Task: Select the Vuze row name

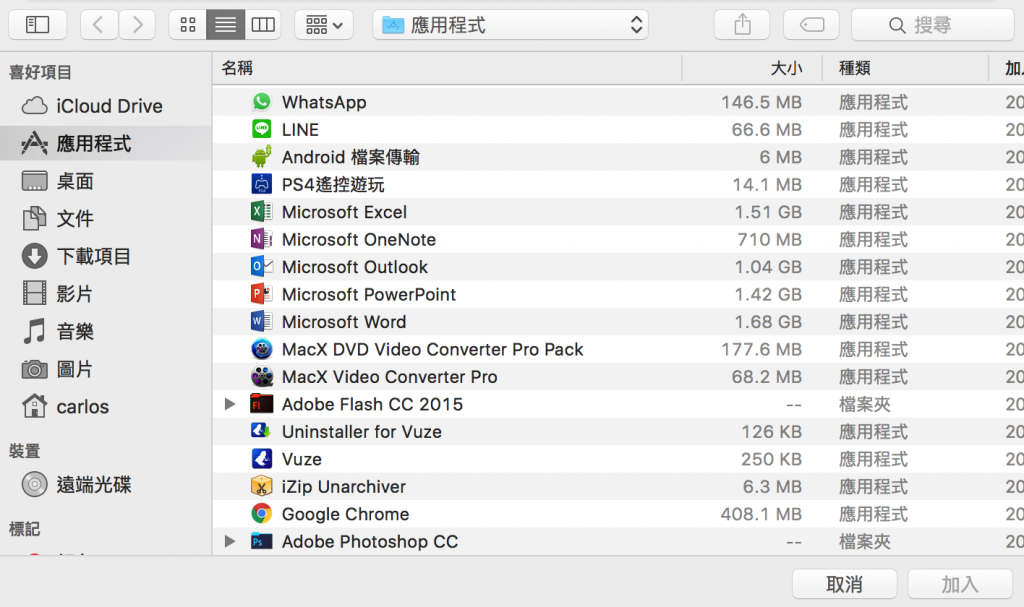Action: [x=302, y=459]
